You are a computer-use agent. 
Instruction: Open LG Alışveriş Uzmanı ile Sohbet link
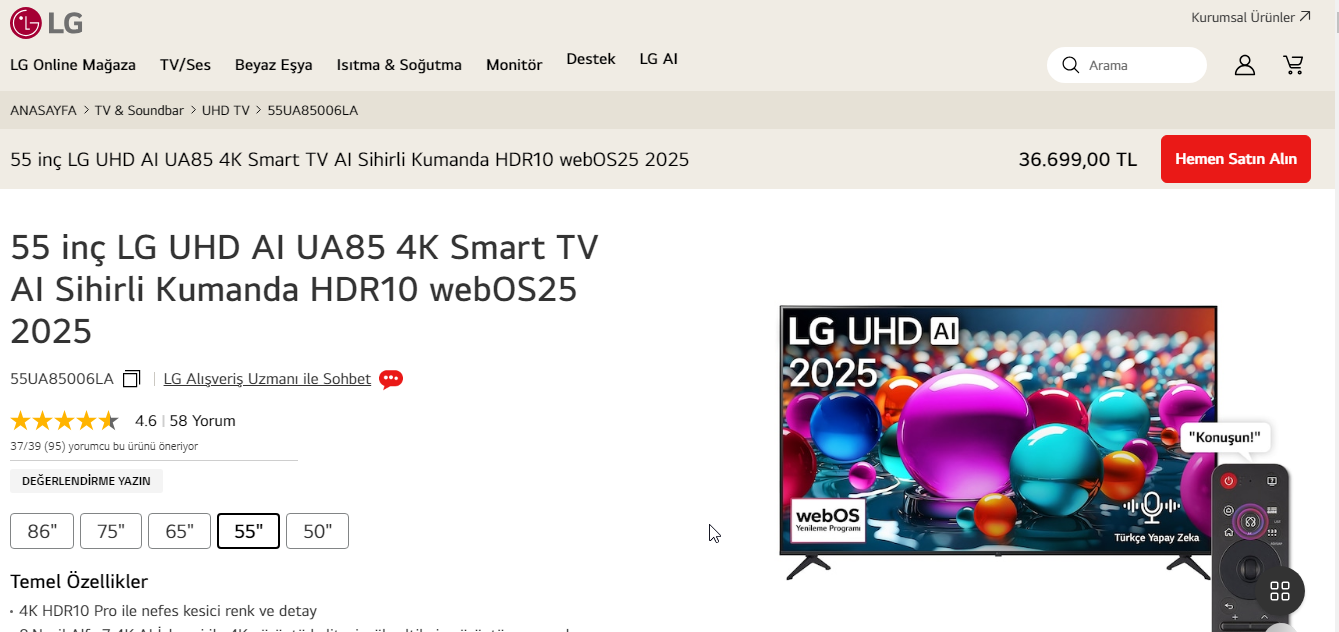pyautogui.click(x=267, y=379)
